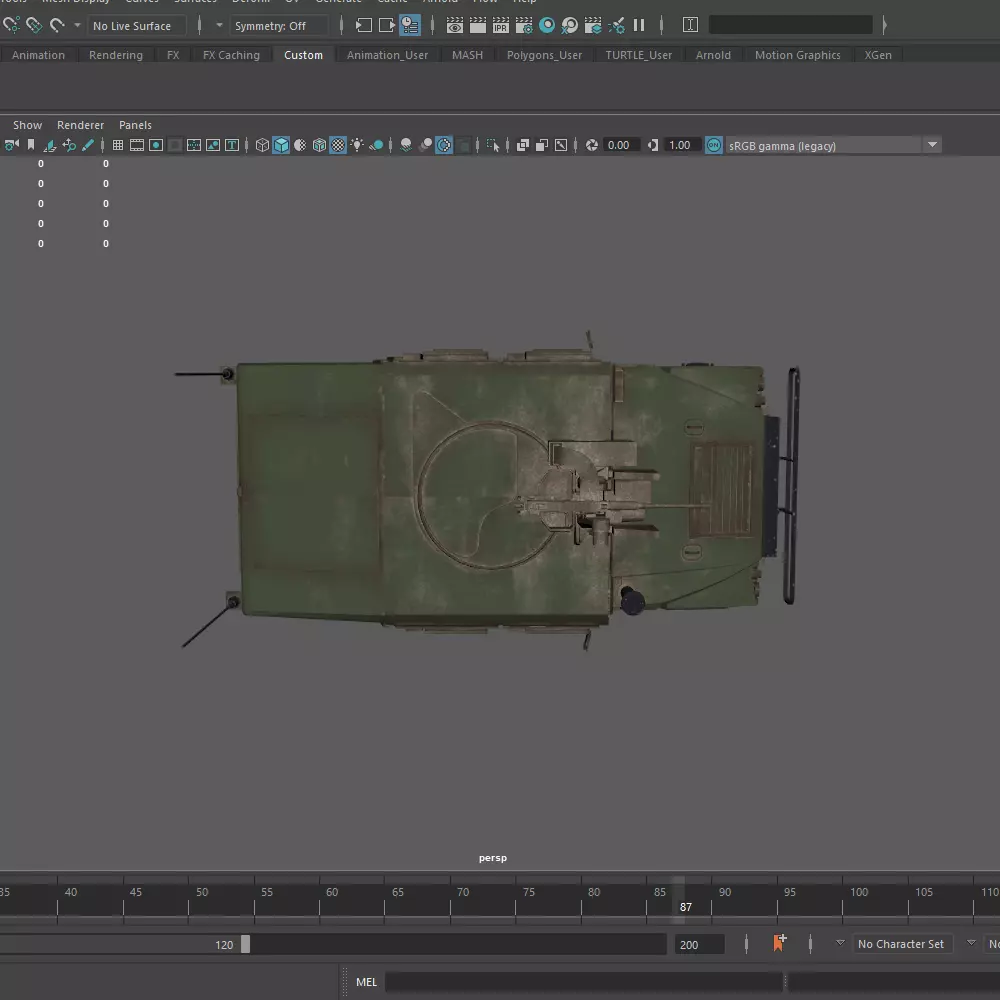Expand the arrow left of Symmetry

(219, 26)
